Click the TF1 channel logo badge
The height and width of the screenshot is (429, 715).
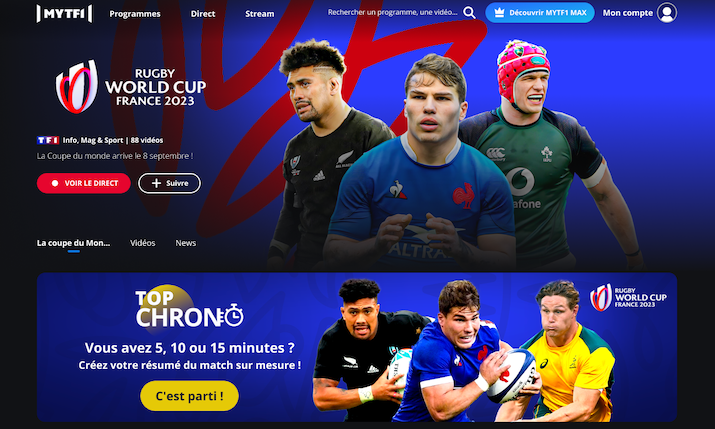(x=48, y=140)
